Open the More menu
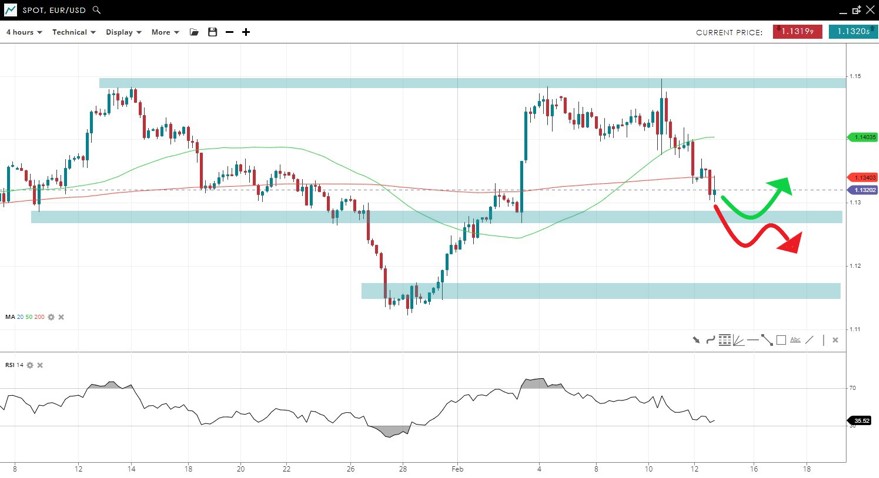879x478 pixels. (165, 32)
